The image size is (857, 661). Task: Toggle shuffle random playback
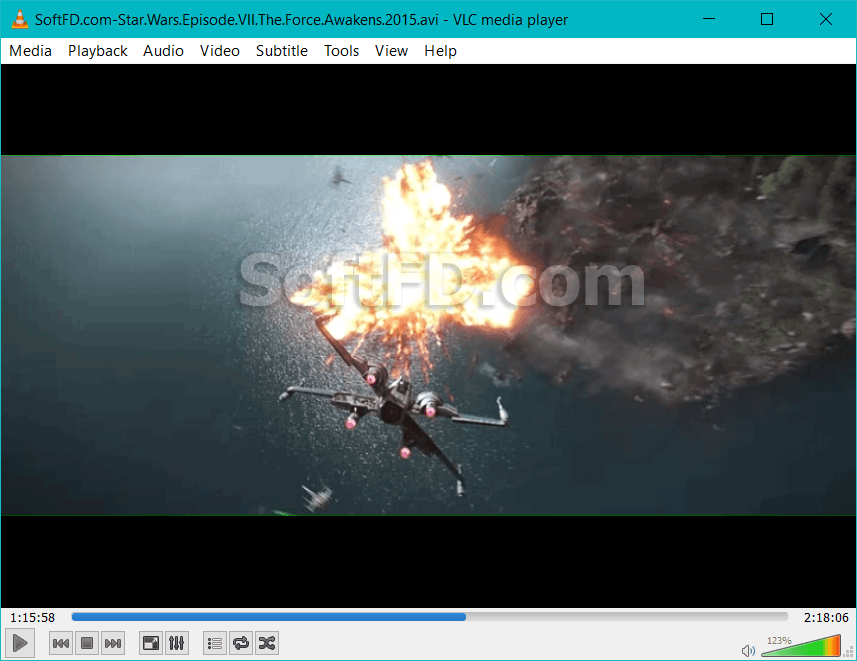(267, 644)
